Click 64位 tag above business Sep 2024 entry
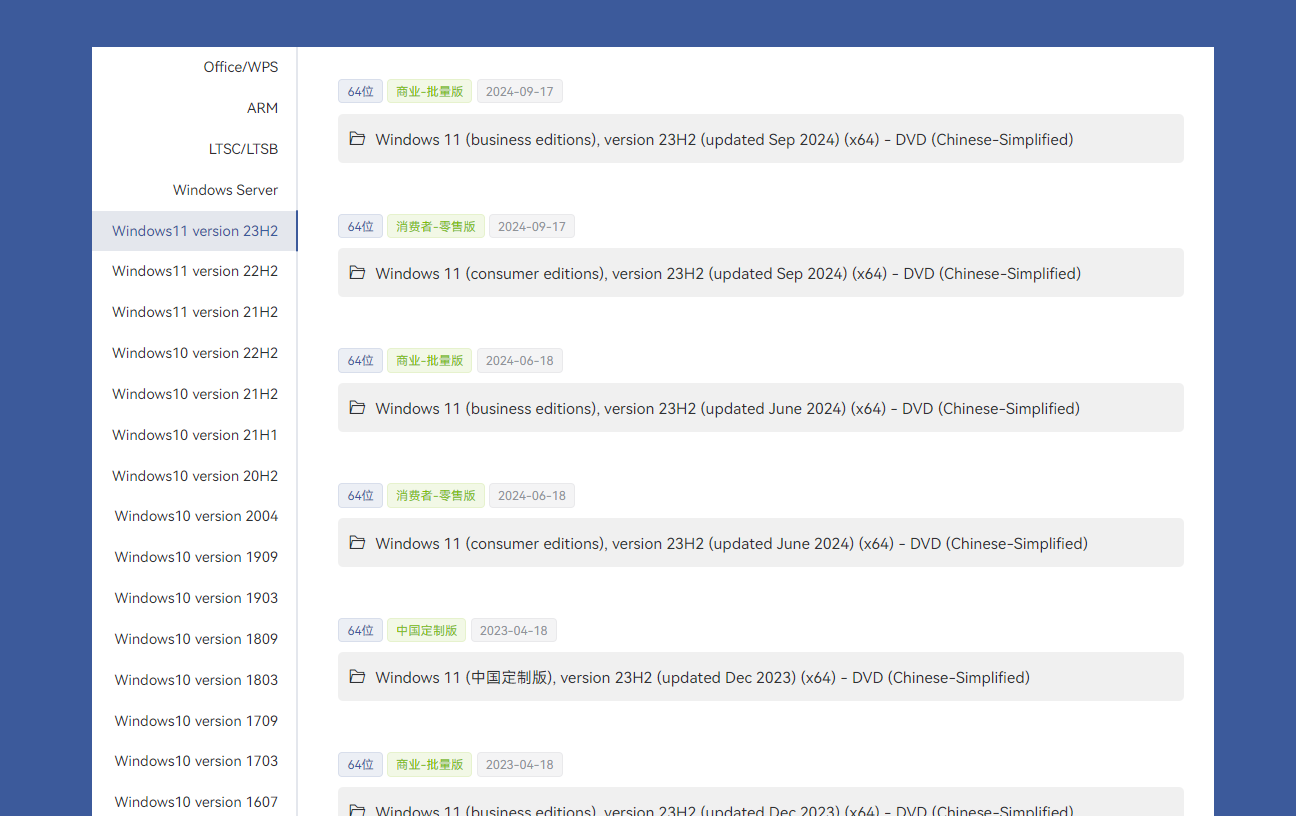The height and width of the screenshot is (816, 1296). [x=360, y=92]
